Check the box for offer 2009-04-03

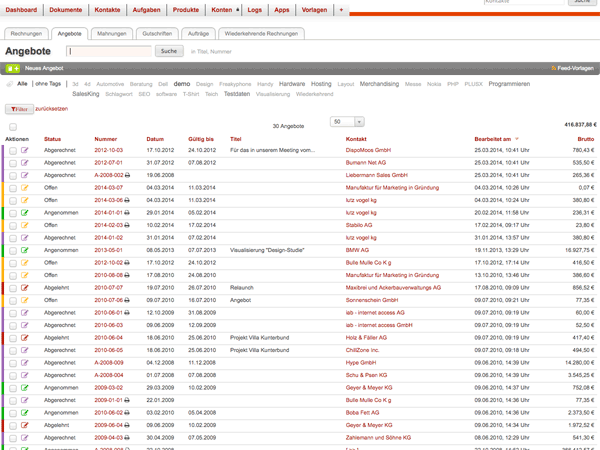click(x=13, y=439)
